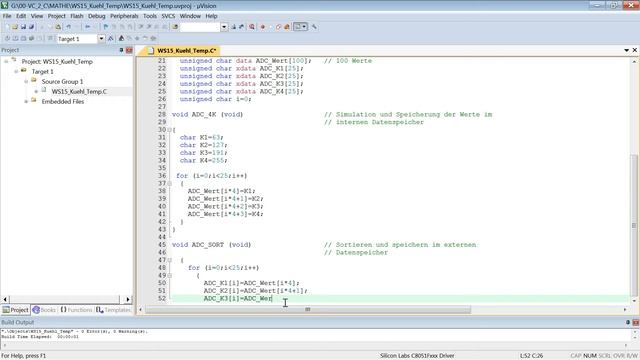Click the Kill All Breakpoints icon

(287, 27)
